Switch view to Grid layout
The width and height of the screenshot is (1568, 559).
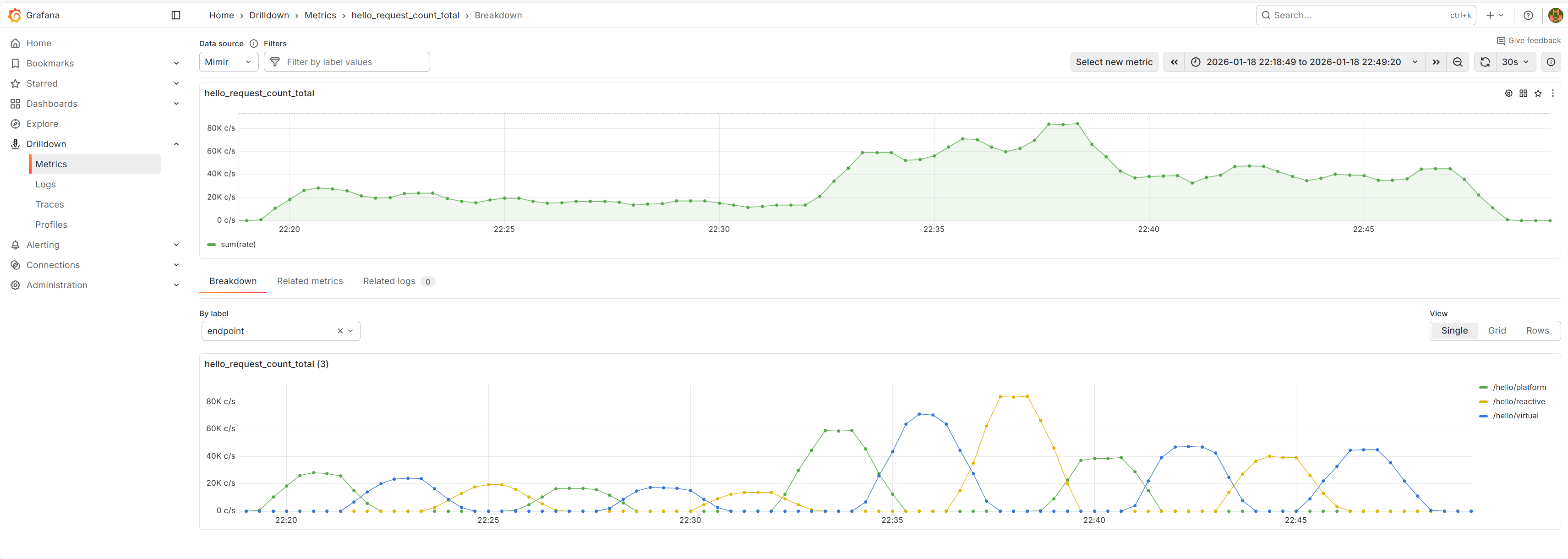click(x=1498, y=330)
